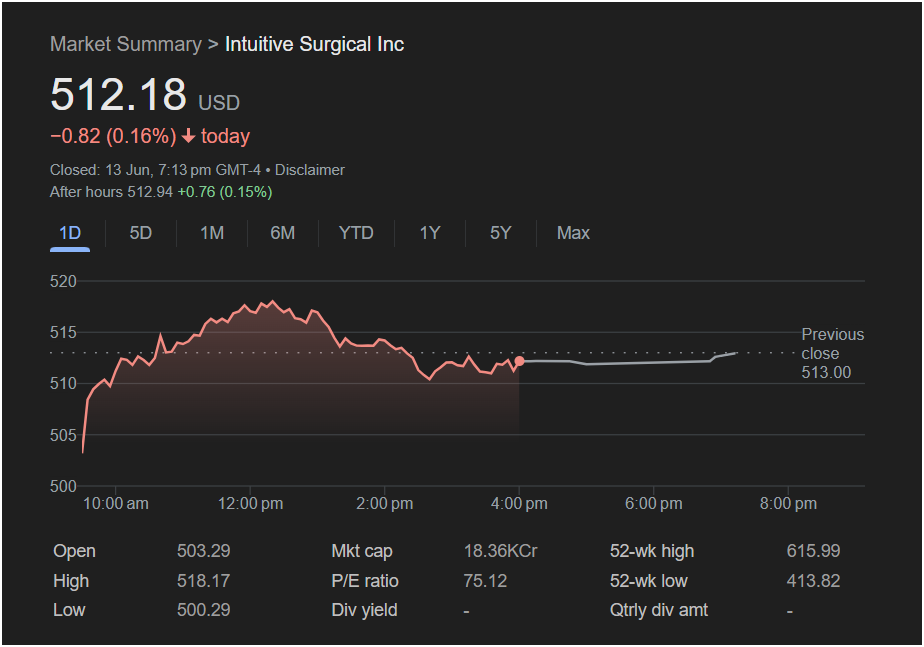Image resolution: width=924 pixels, height=647 pixels.
Task: Switch to the 1M range tab
Action: [212, 233]
